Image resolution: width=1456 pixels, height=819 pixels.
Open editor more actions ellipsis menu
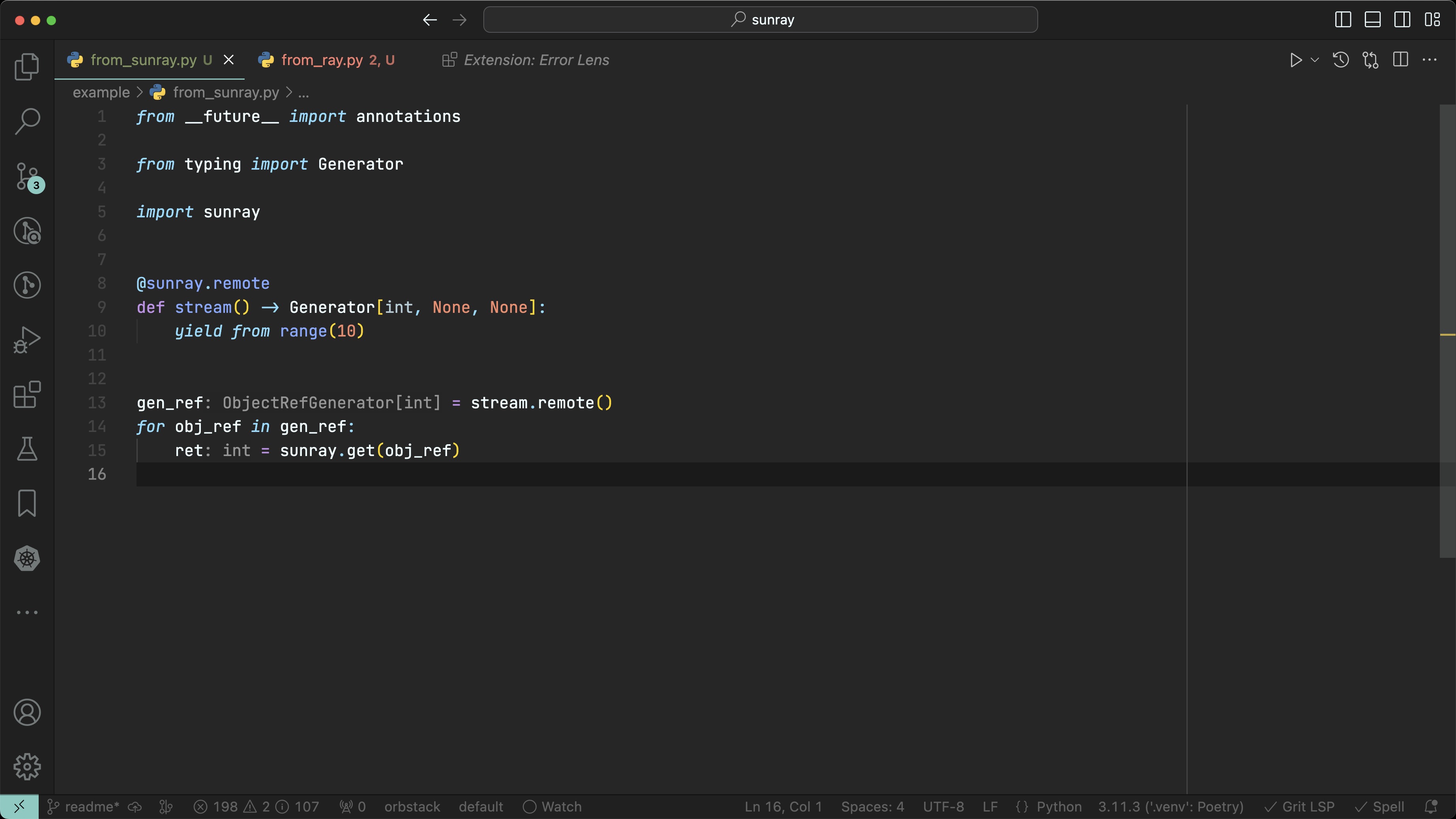coord(1430,60)
